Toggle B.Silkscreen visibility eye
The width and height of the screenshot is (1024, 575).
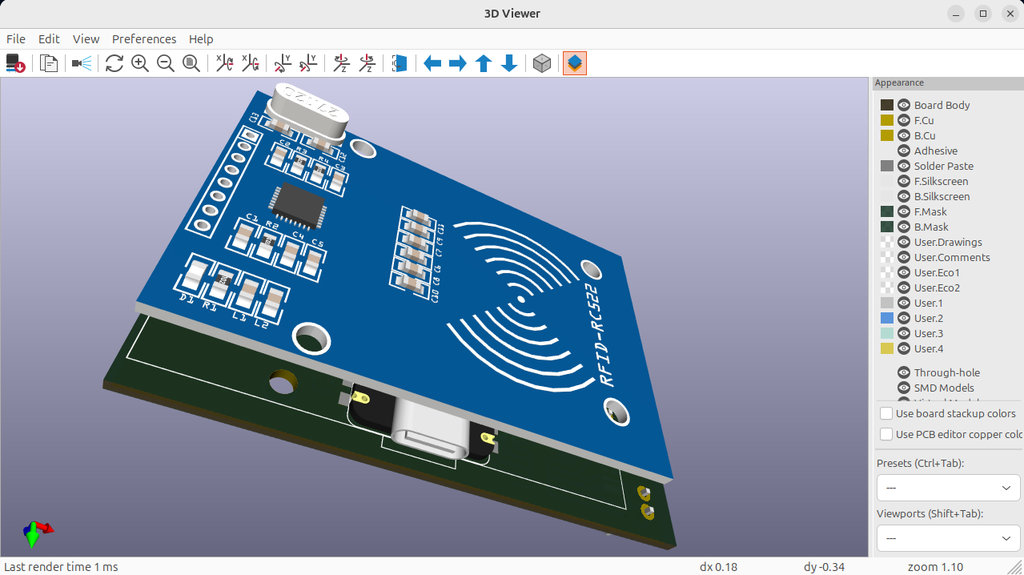pyautogui.click(x=904, y=197)
